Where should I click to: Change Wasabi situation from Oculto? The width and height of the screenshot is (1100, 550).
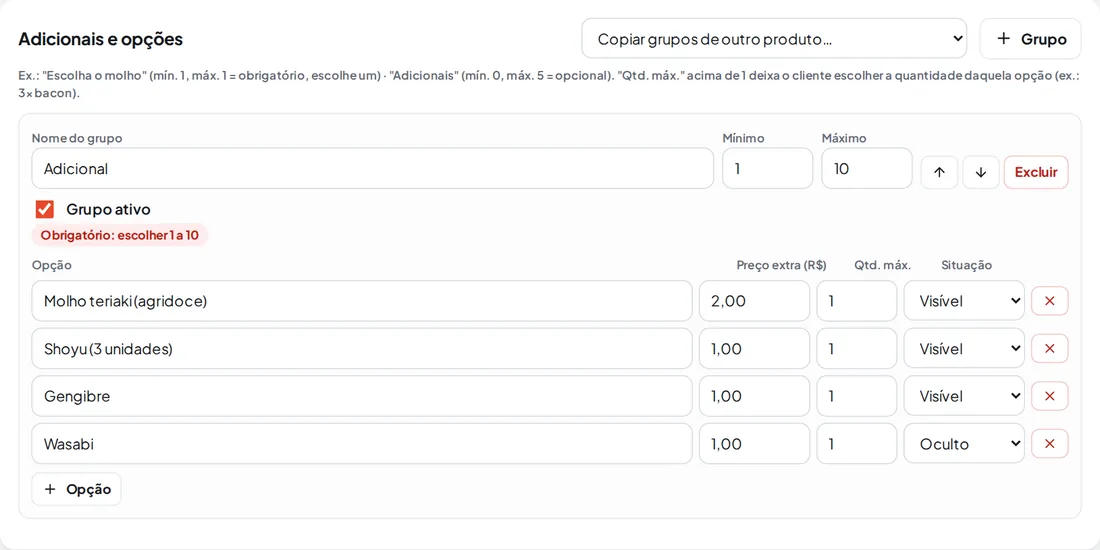tap(964, 443)
